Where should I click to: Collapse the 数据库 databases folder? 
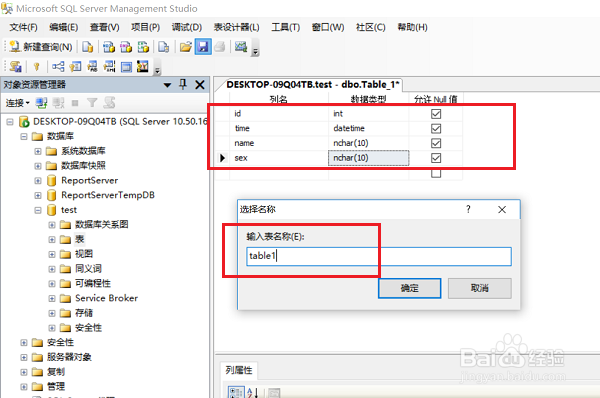24,136
